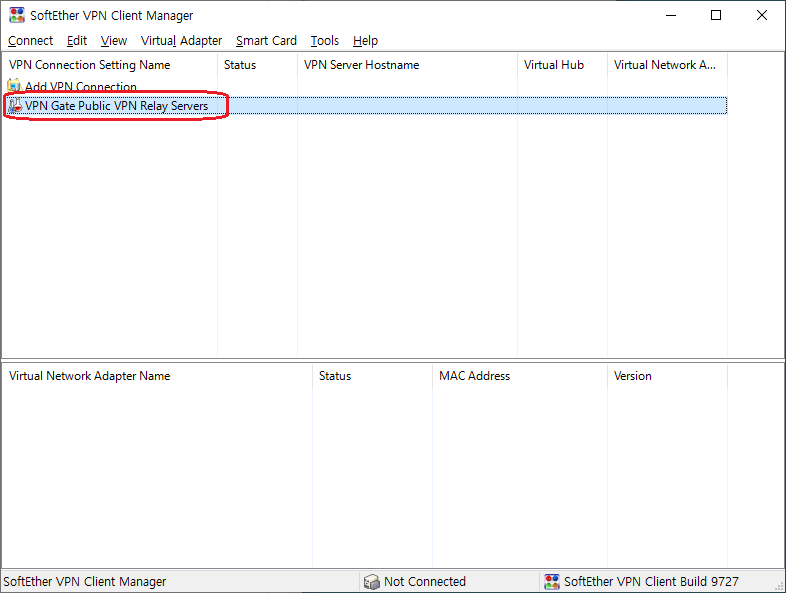The image size is (786, 593).
Task: Click status bar SoftEther VPN Client Manager text
Action: click(85, 581)
